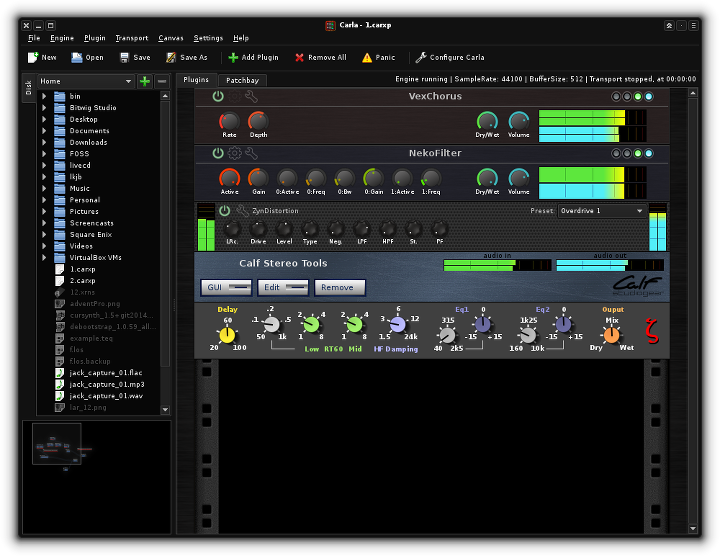Open the Transport menu
The image size is (720, 556).
[131, 37]
